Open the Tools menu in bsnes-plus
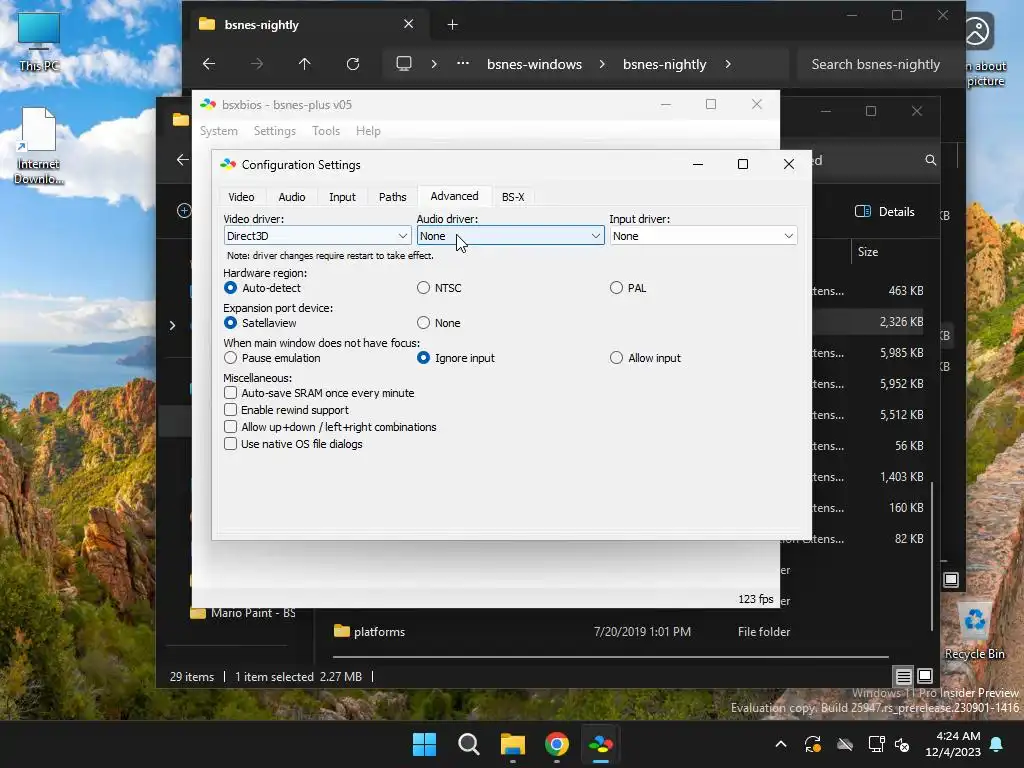The width and height of the screenshot is (1024, 768). 326,131
